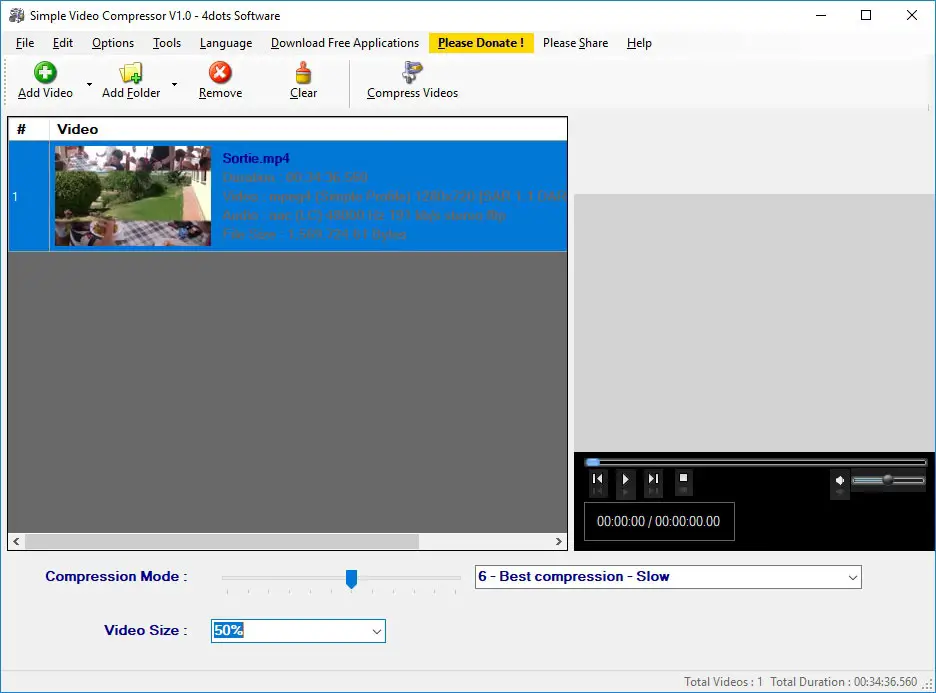Mute the player volume speaker icon
The height and width of the screenshot is (693, 936).
click(840, 481)
